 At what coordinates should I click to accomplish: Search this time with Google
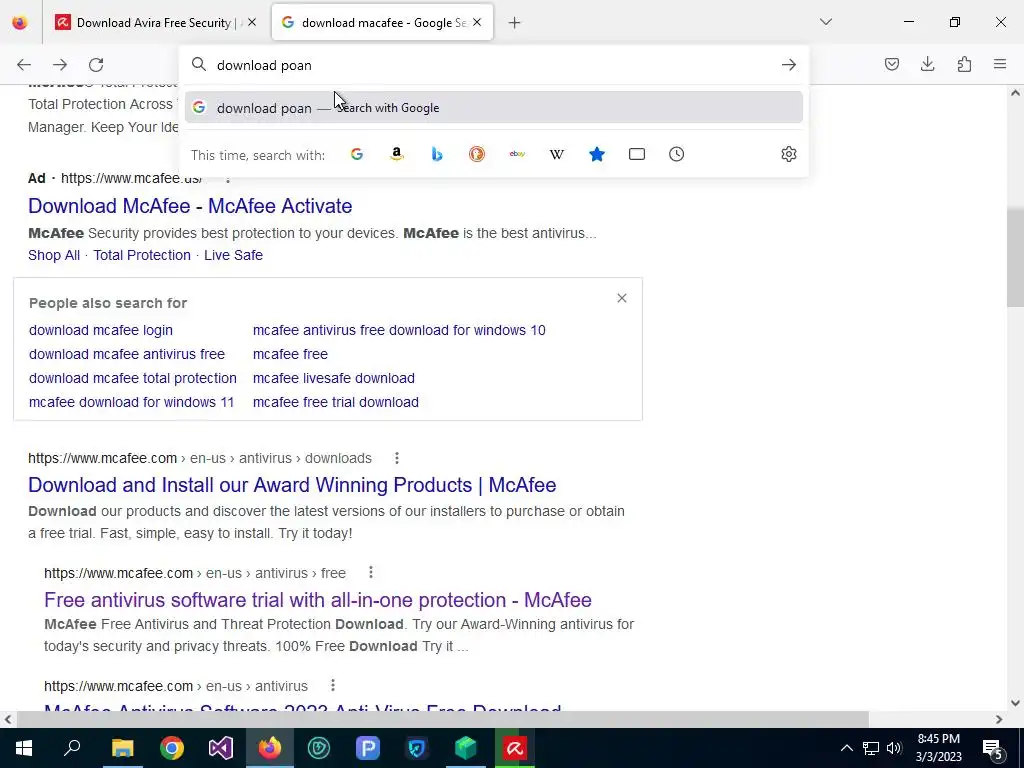[x=357, y=154]
